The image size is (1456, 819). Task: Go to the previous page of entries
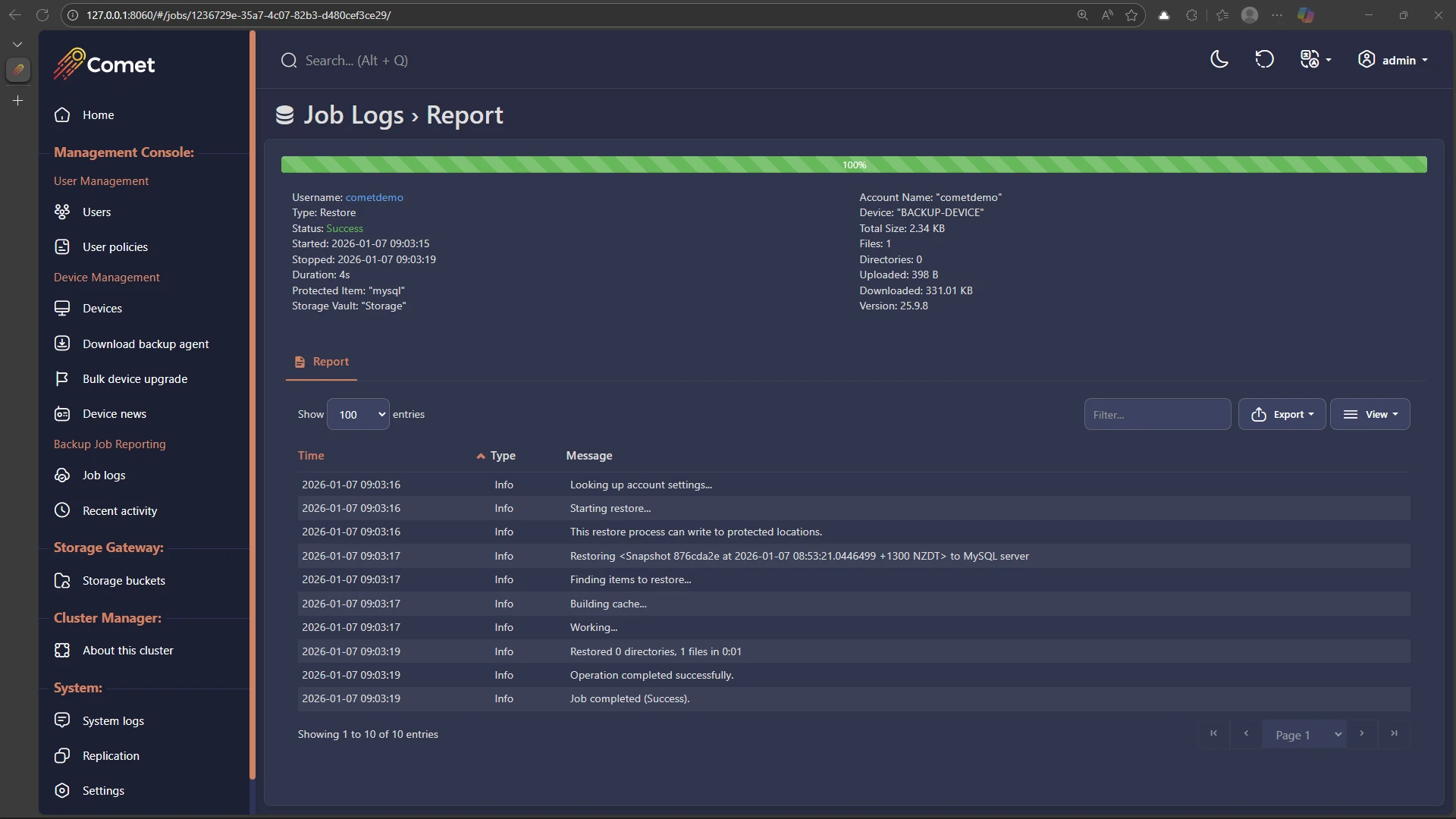(x=1246, y=733)
